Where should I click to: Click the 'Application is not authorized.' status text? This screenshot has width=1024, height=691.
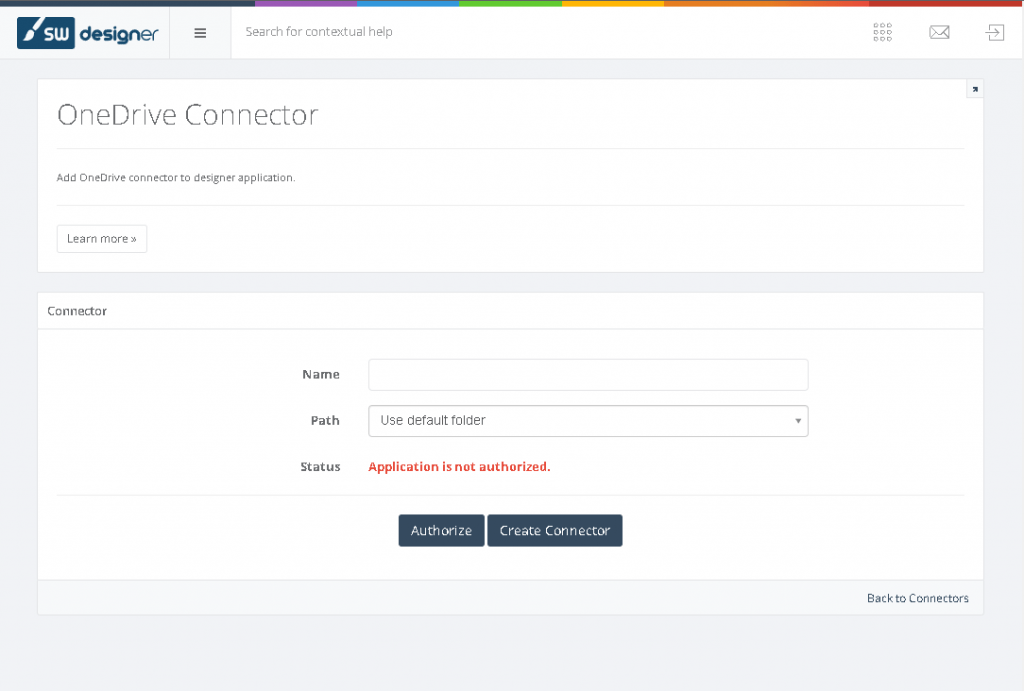tap(459, 466)
